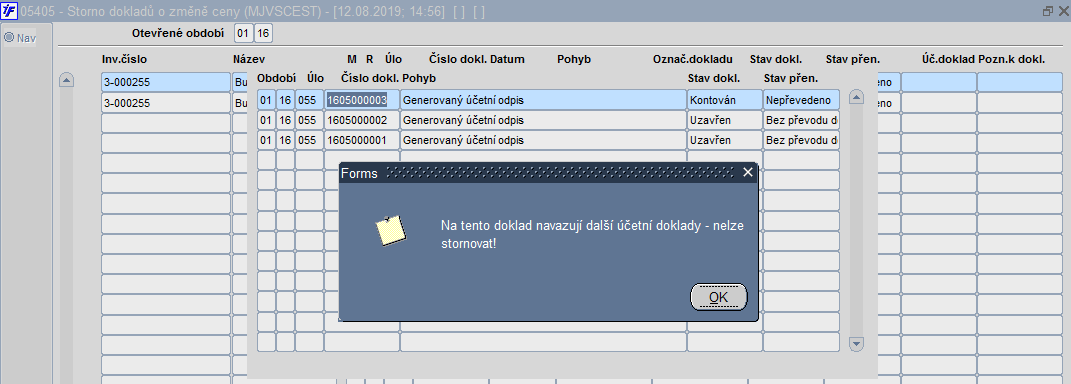Click Pohyb cell of row 1605000003
This screenshot has height=384, width=1071.
pyautogui.click(x=543, y=100)
